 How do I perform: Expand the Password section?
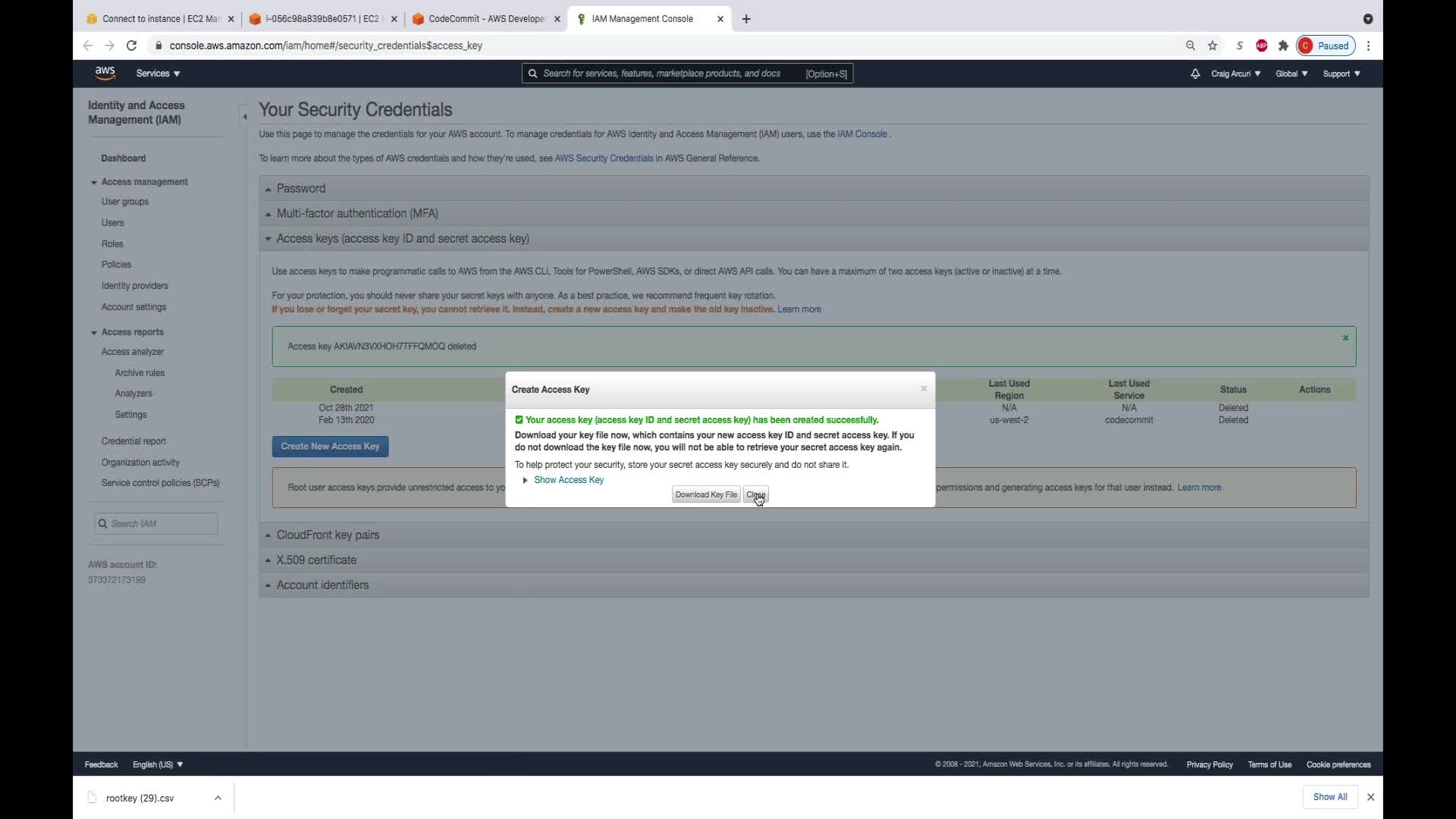pos(300,189)
